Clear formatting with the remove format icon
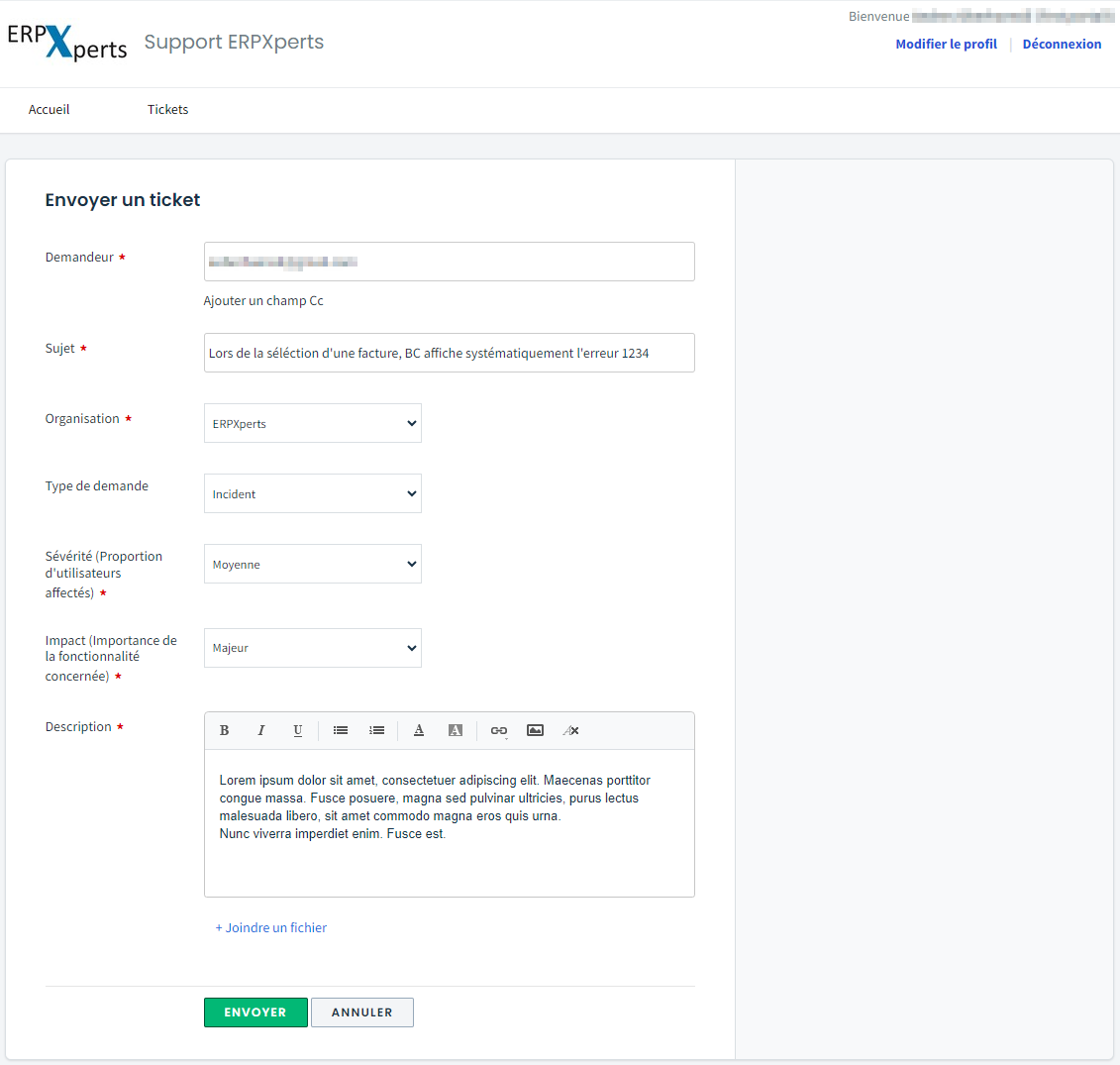The width and height of the screenshot is (1120, 1065). 570,730
